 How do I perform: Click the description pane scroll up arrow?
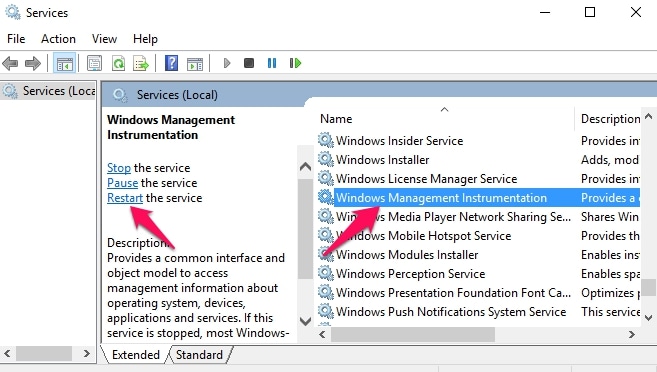coord(305,167)
